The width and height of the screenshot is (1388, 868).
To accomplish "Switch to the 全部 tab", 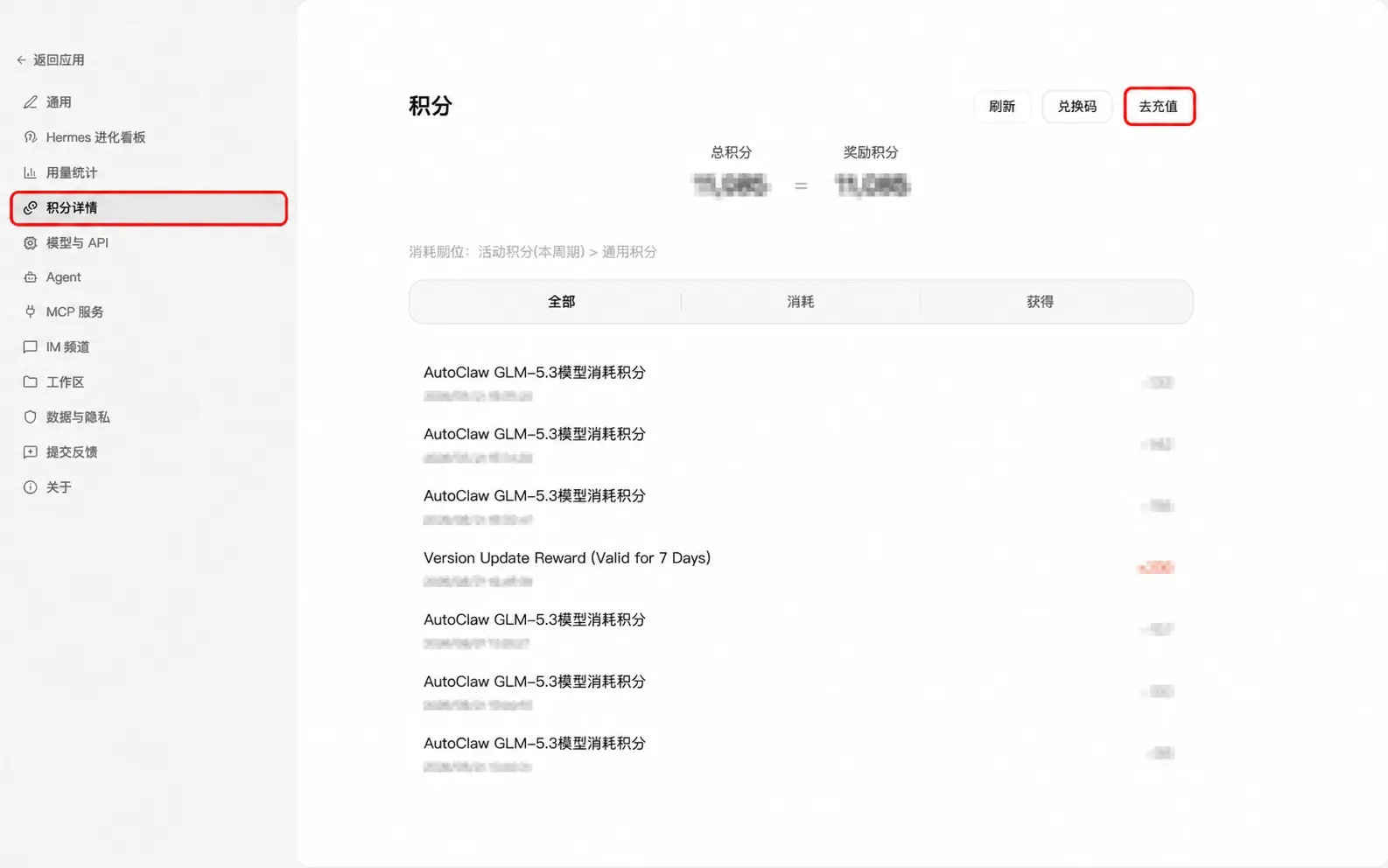I will click(x=561, y=302).
